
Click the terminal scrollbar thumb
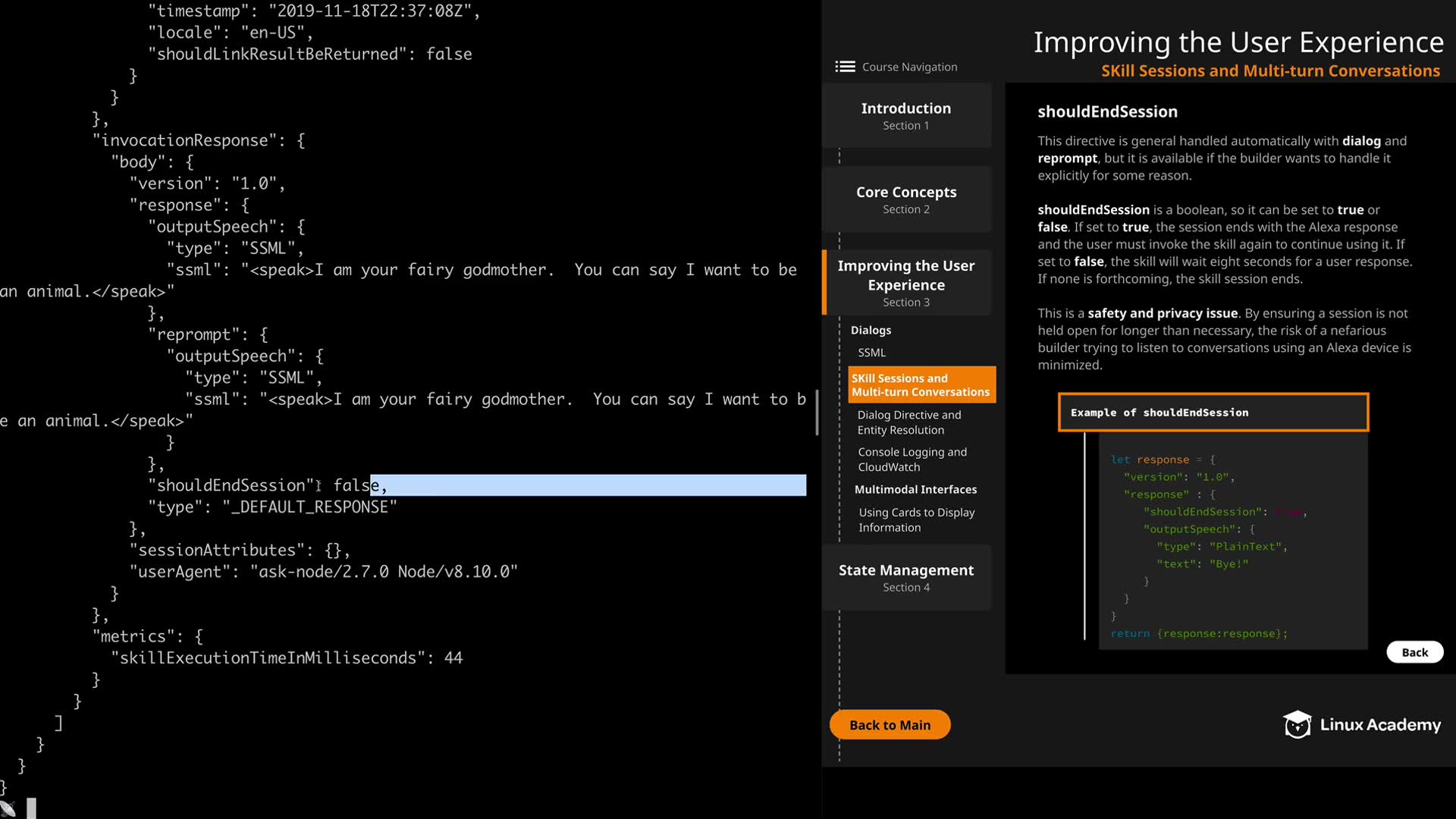click(817, 413)
